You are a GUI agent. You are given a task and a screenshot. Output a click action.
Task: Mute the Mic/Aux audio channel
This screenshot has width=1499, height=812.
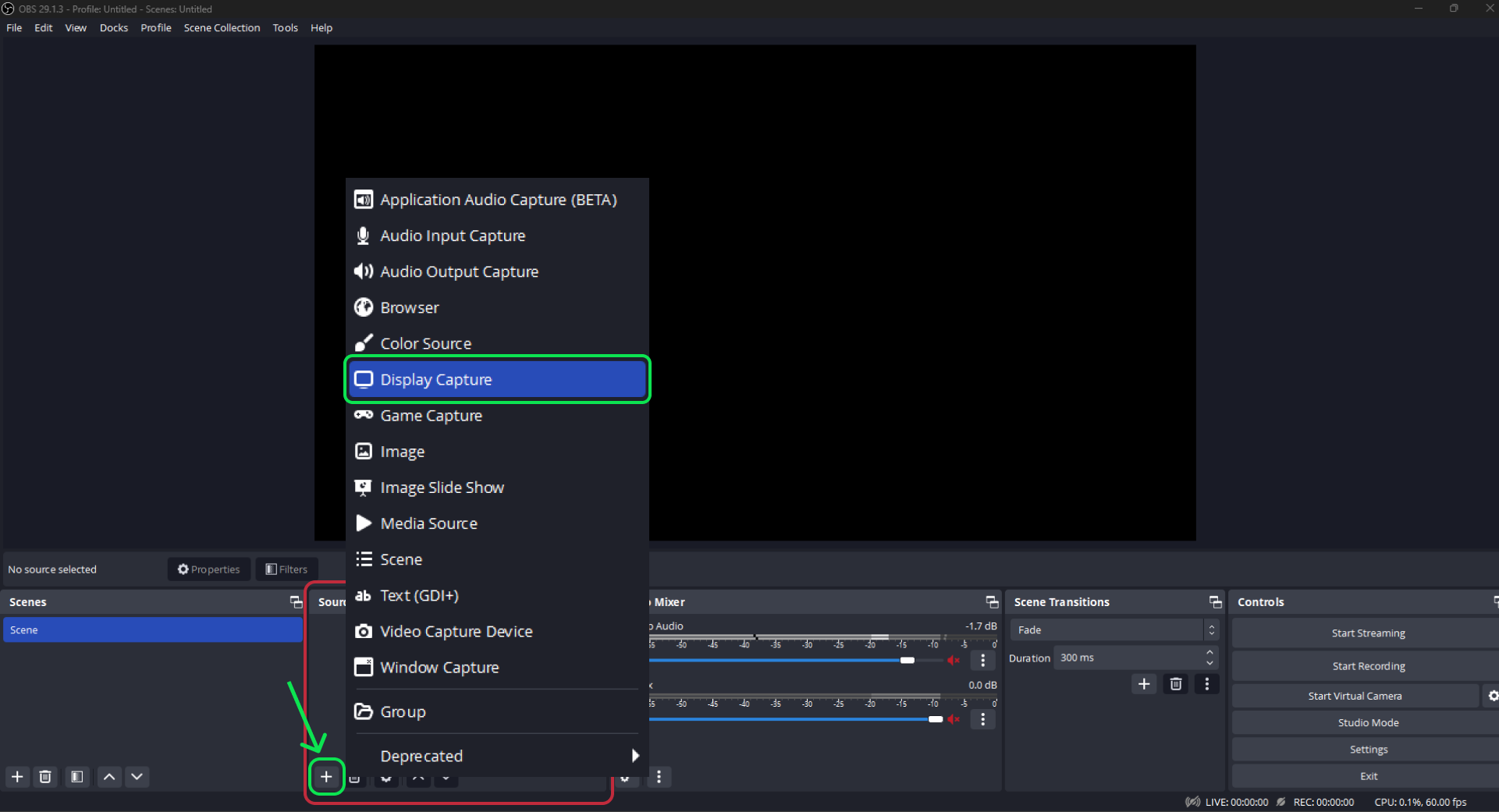click(x=954, y=719)
